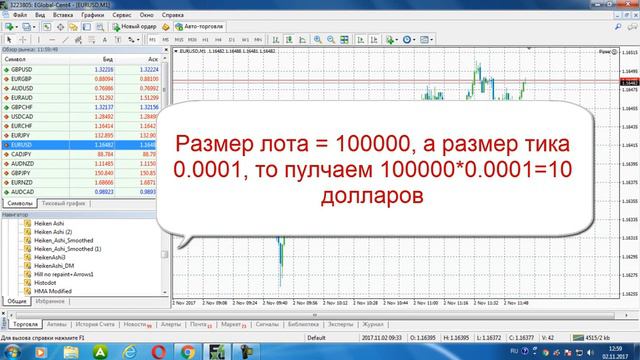Select the GBPUSD row in Market Watch
This screenshot has height=360, width=640.
[81, 70]
